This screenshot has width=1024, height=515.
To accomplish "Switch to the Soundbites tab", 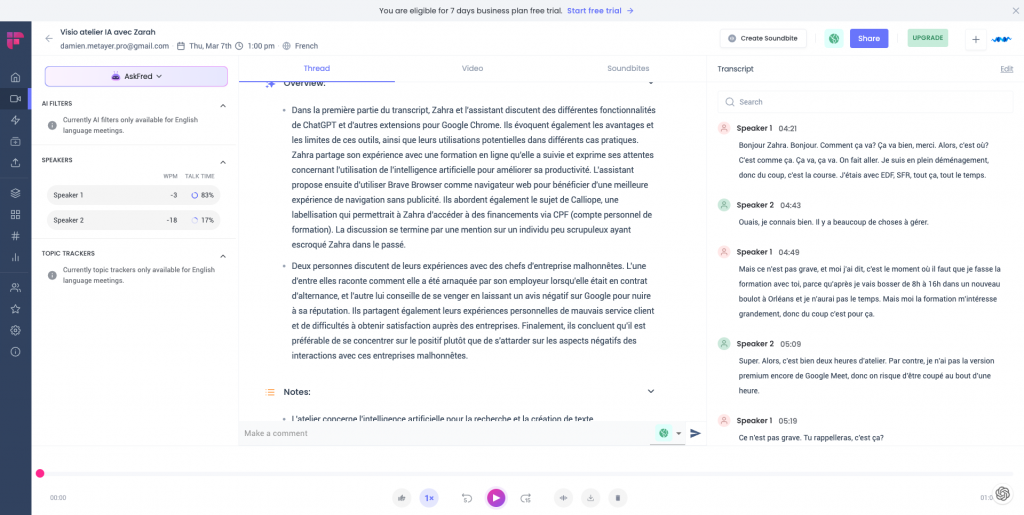I will point(628,68).
